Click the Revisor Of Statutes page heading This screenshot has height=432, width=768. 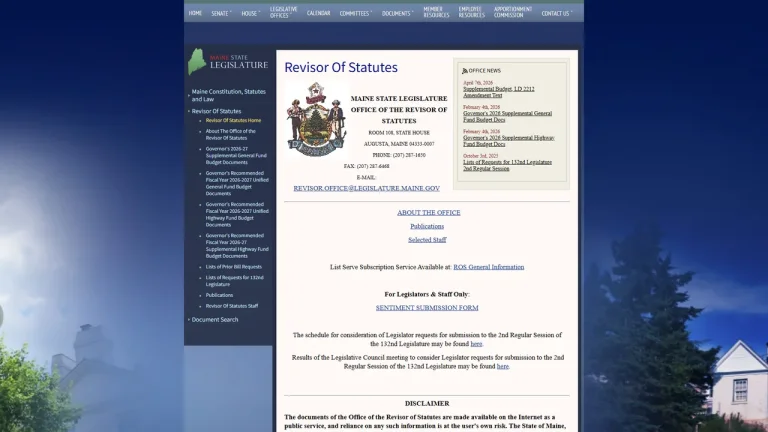tap(341, 68)
